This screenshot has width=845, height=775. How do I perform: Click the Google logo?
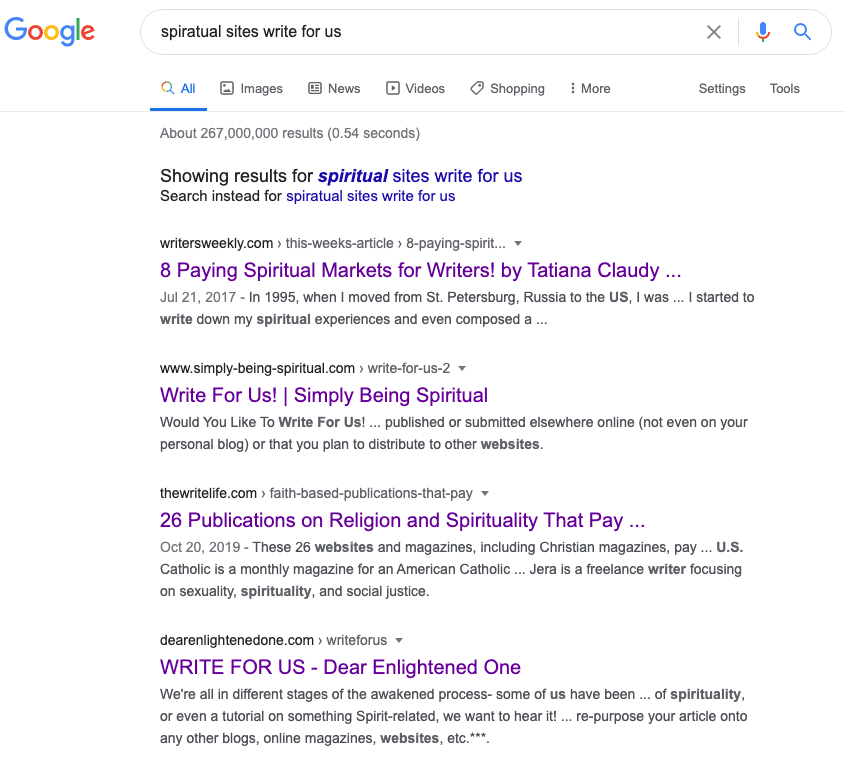[50, 31]
